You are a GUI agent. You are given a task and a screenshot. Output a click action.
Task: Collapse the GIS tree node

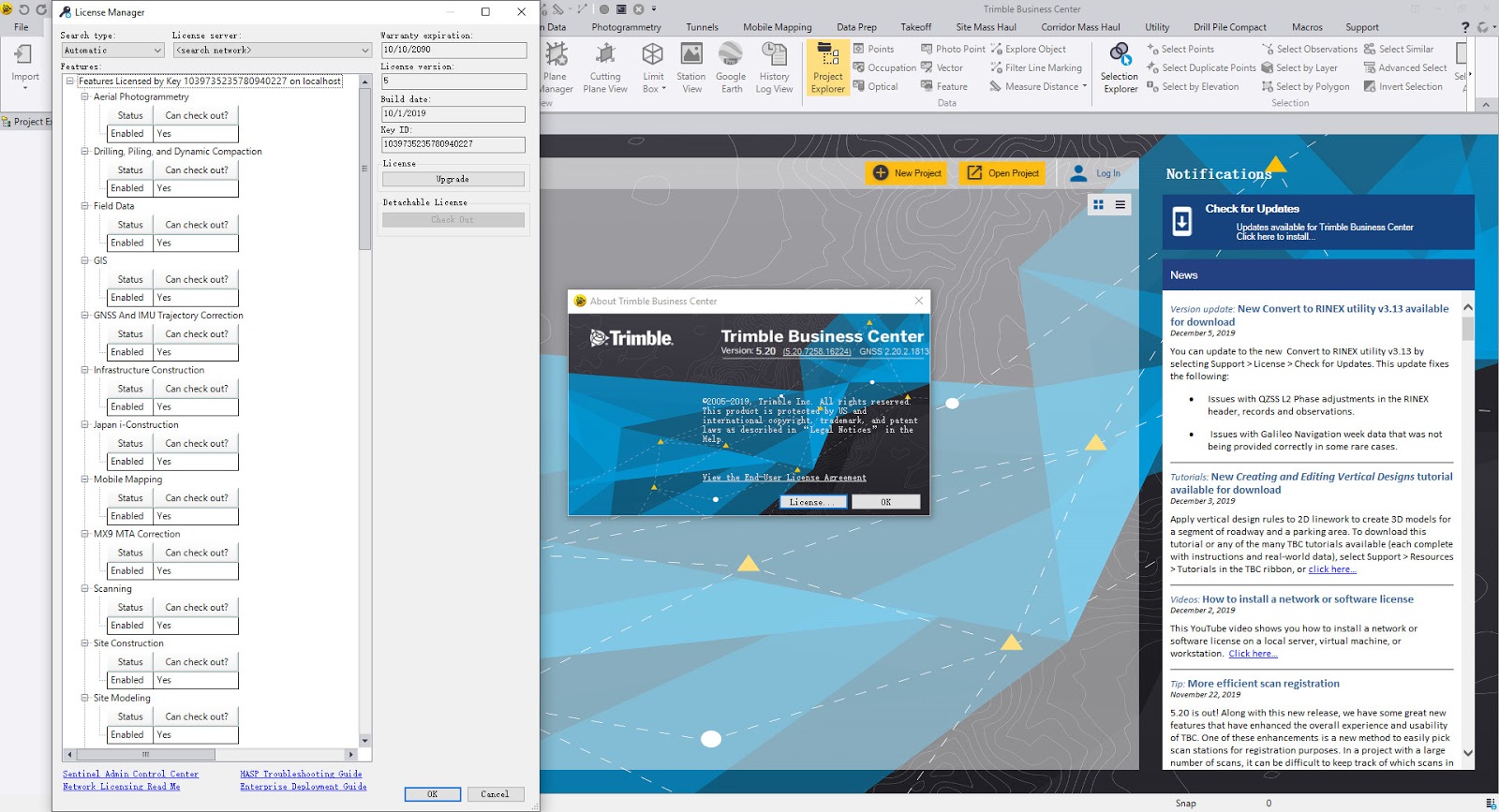[84, 260]
